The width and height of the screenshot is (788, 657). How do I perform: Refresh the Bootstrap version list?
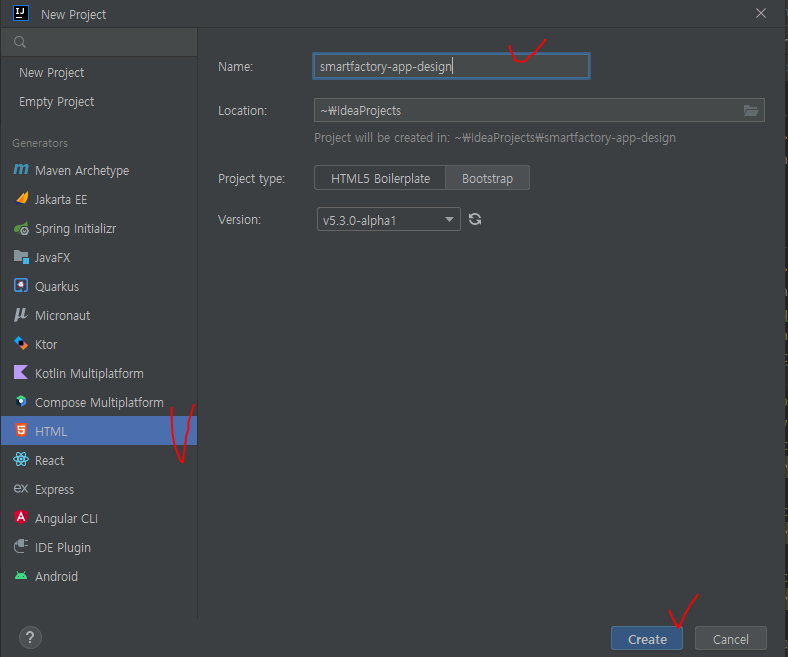475,219
